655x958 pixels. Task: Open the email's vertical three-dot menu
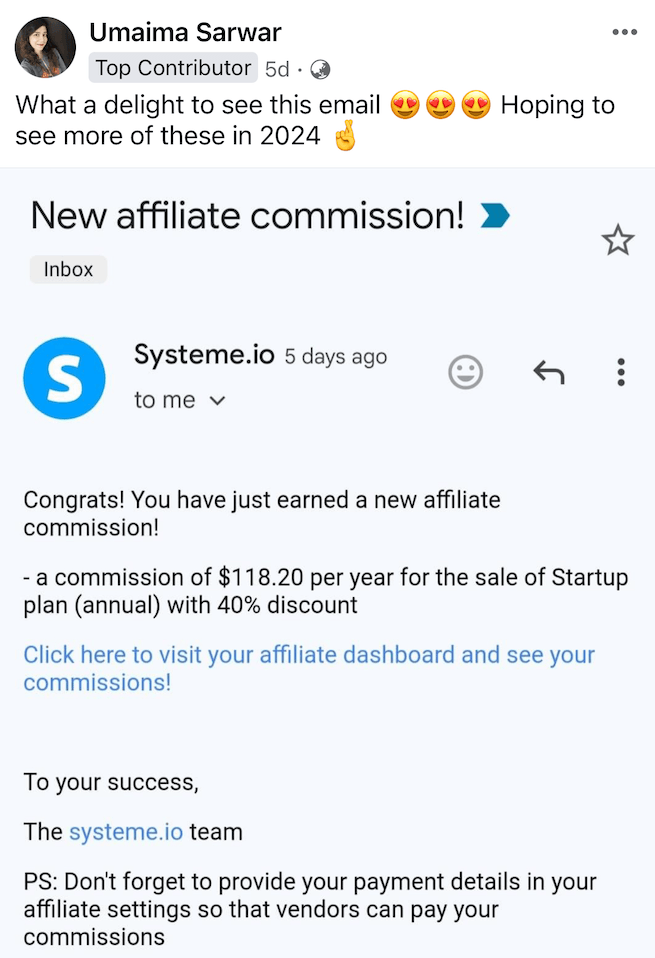pyautogui.click(x=621, y=373)
